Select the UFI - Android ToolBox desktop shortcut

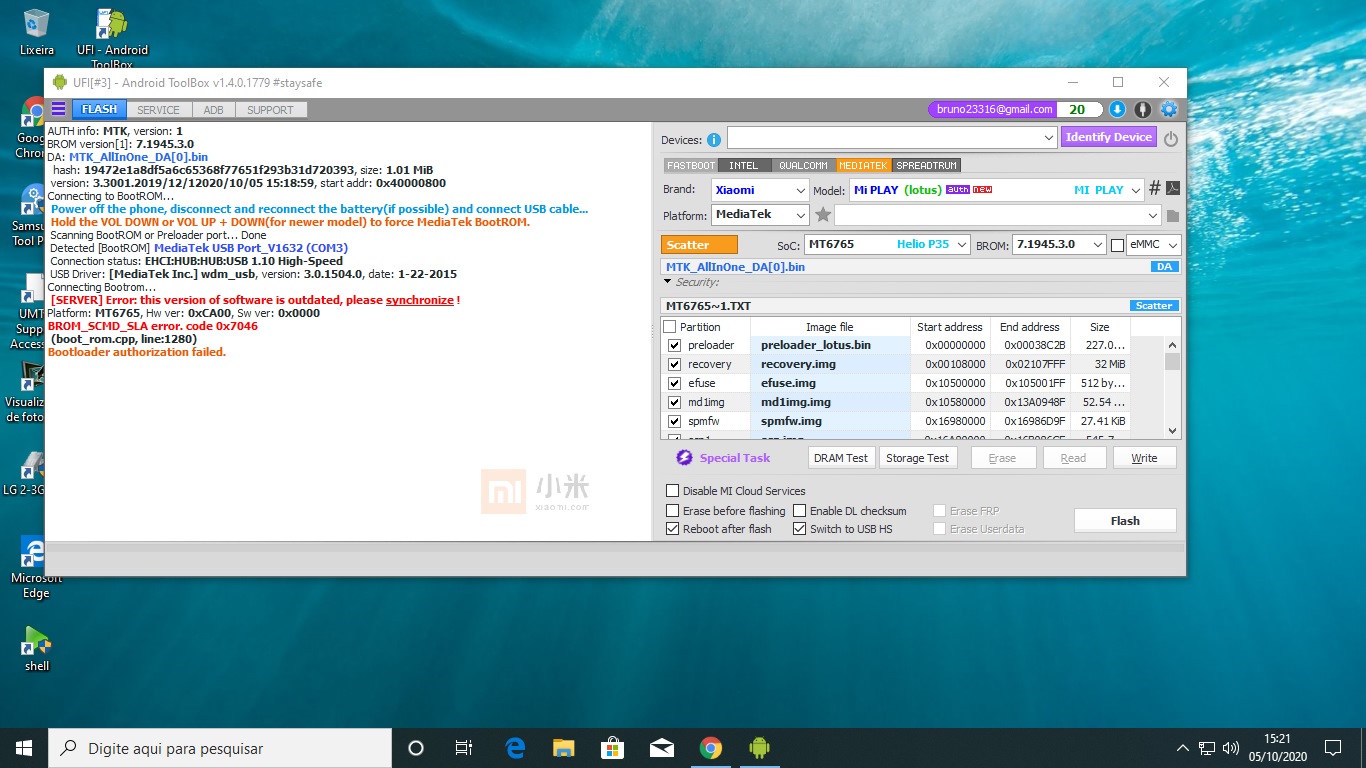[112, 38]
